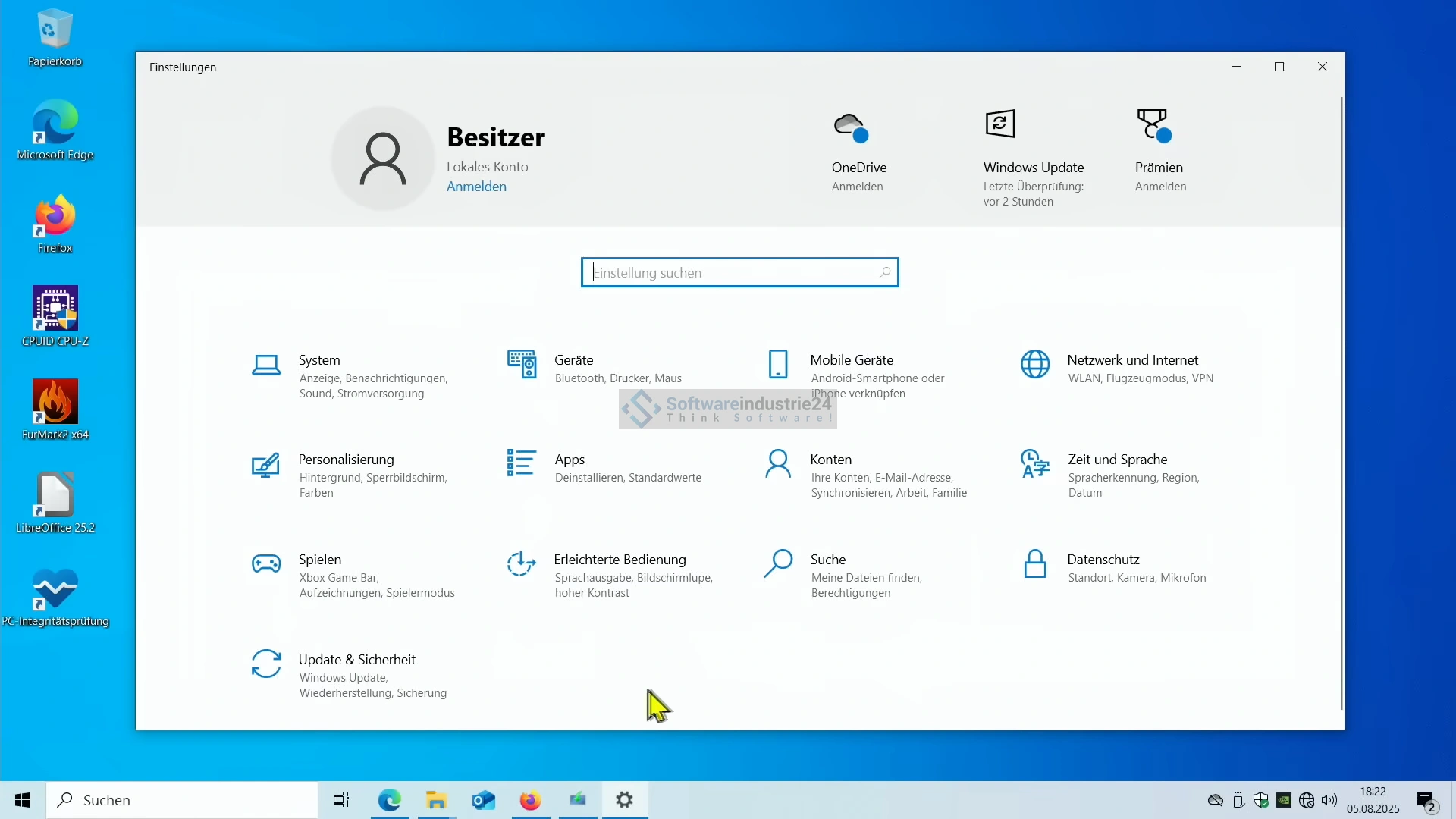Open Personalisierung settings icon
The height and width of the screenshot is (819, 1456).
click(x=265, y=464)
